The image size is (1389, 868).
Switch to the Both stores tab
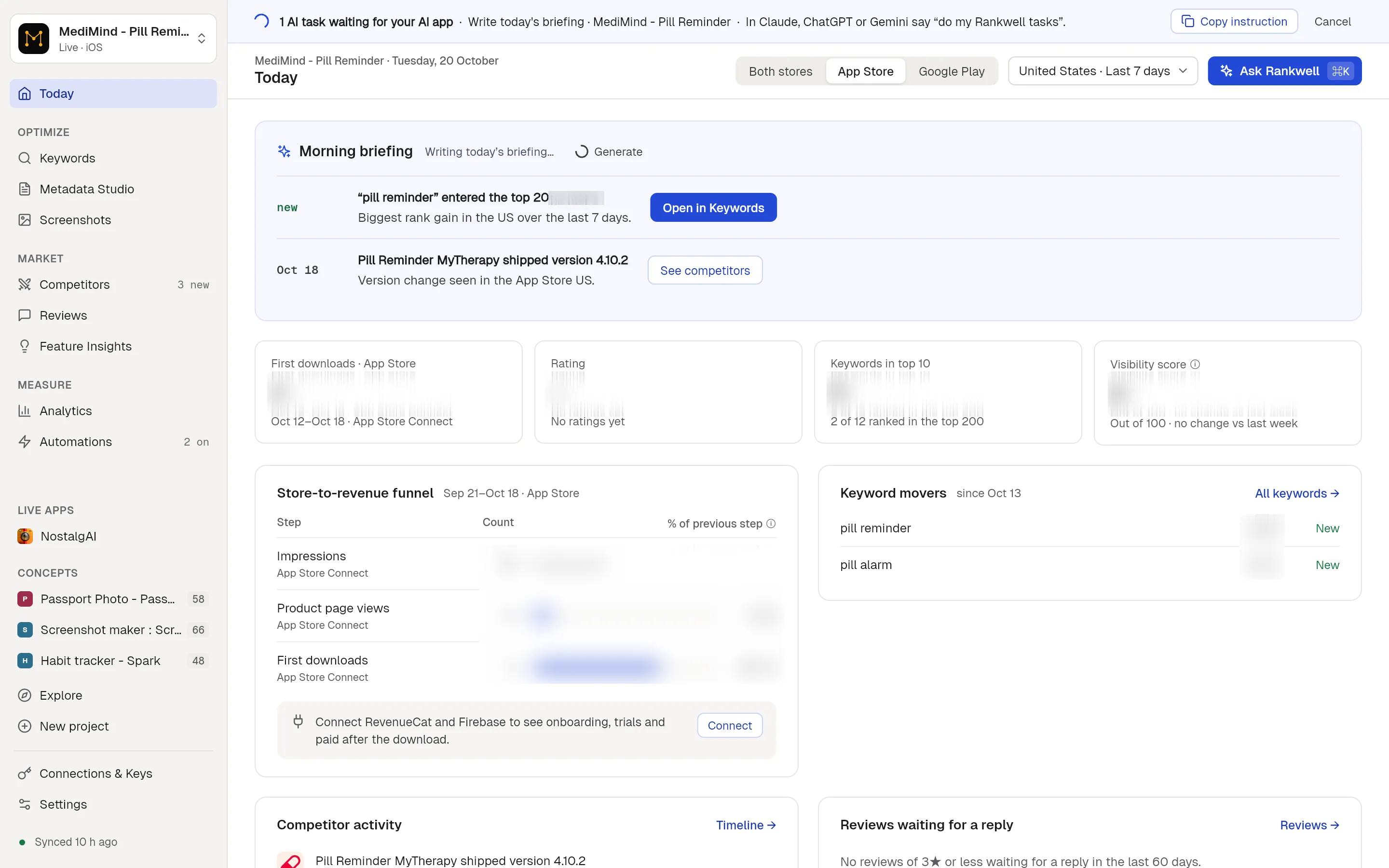781,71
